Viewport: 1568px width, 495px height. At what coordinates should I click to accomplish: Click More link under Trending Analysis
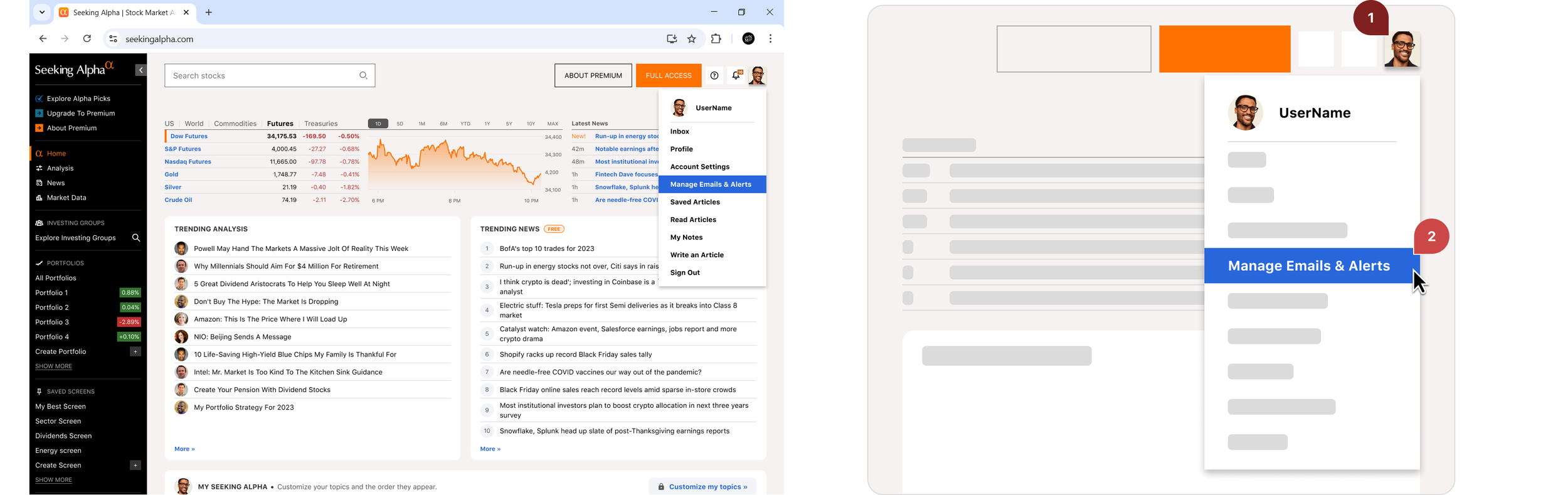coord(184,449)
